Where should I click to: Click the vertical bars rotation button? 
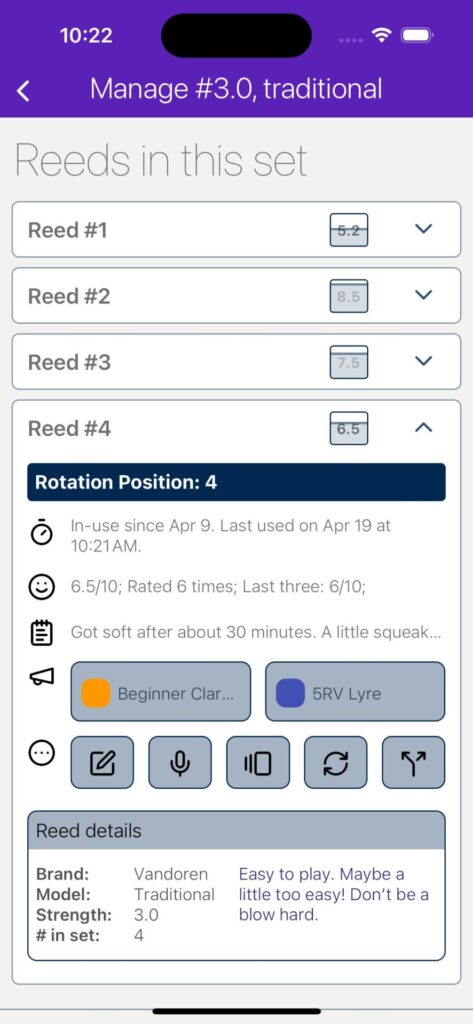point(257,762)
